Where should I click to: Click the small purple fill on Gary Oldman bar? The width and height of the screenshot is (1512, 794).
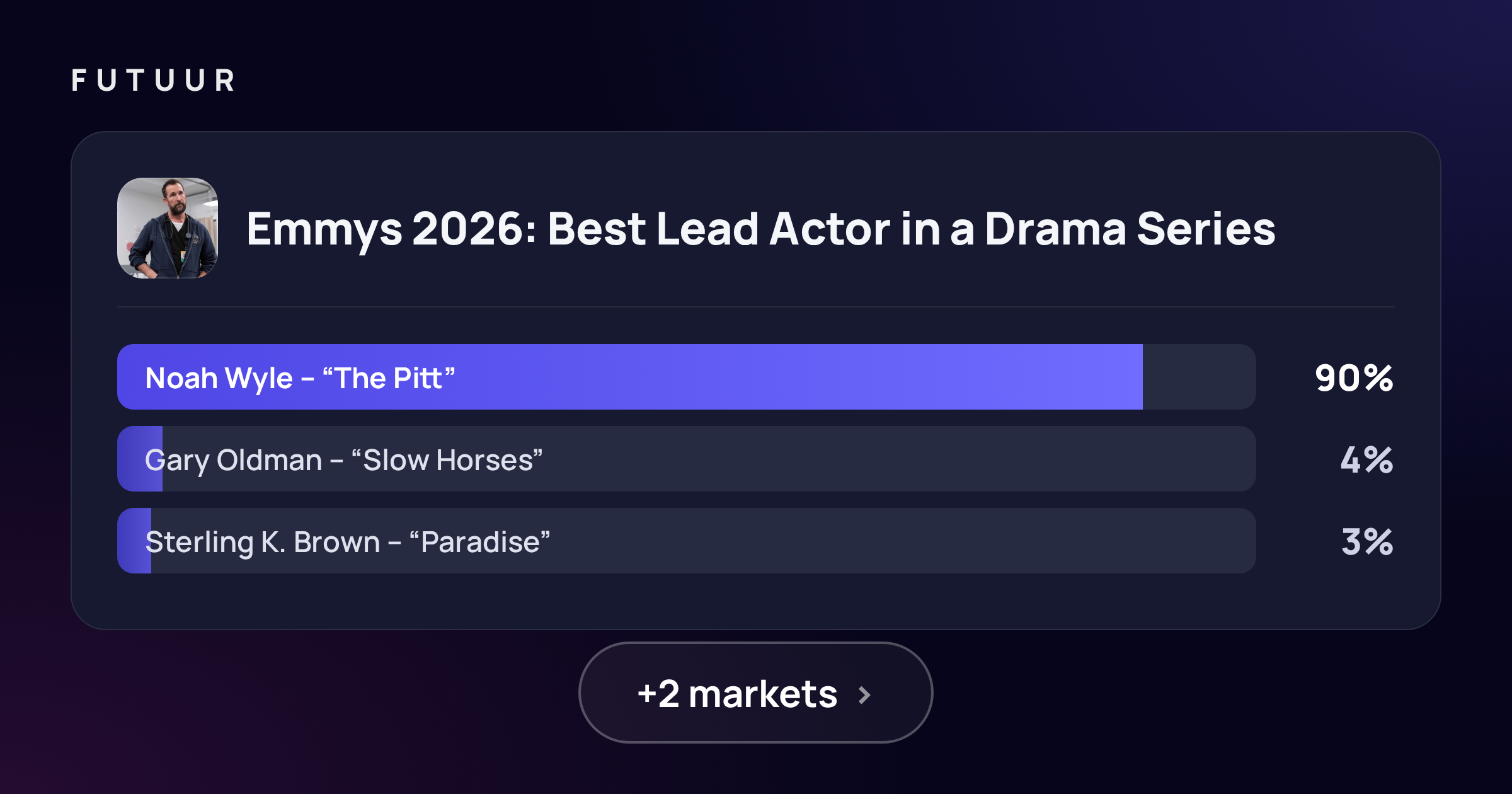coord(140,459)
